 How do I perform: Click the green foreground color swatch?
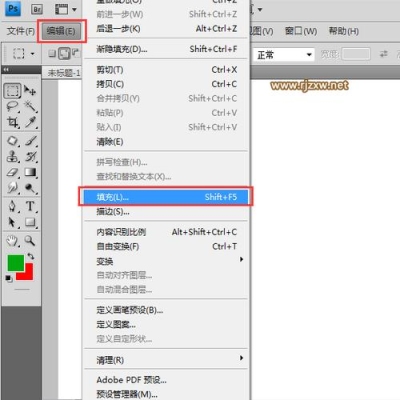click(x=16, y=263)
